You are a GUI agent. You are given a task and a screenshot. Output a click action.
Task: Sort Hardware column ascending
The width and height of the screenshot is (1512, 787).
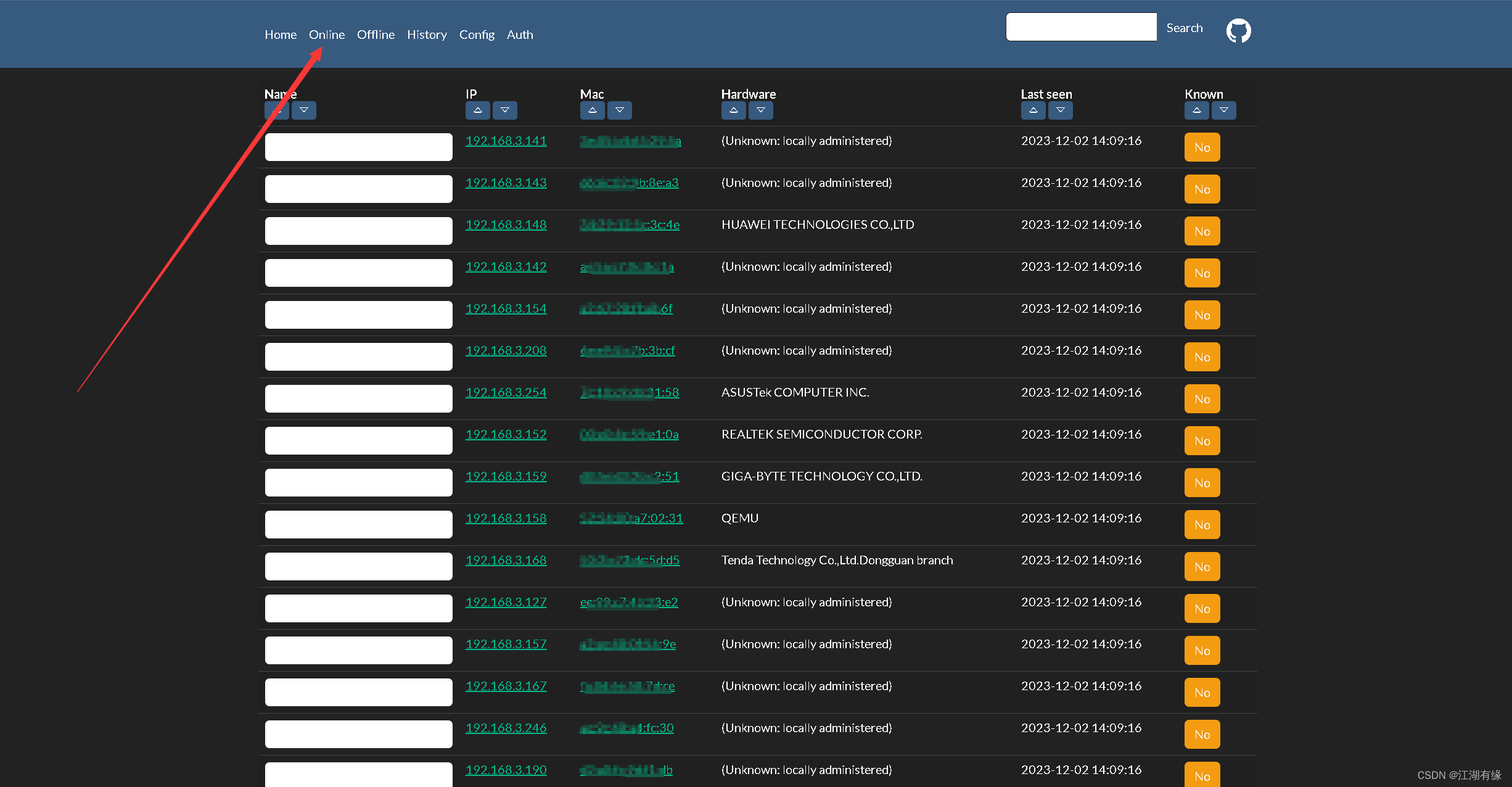[x=733, y=110]
